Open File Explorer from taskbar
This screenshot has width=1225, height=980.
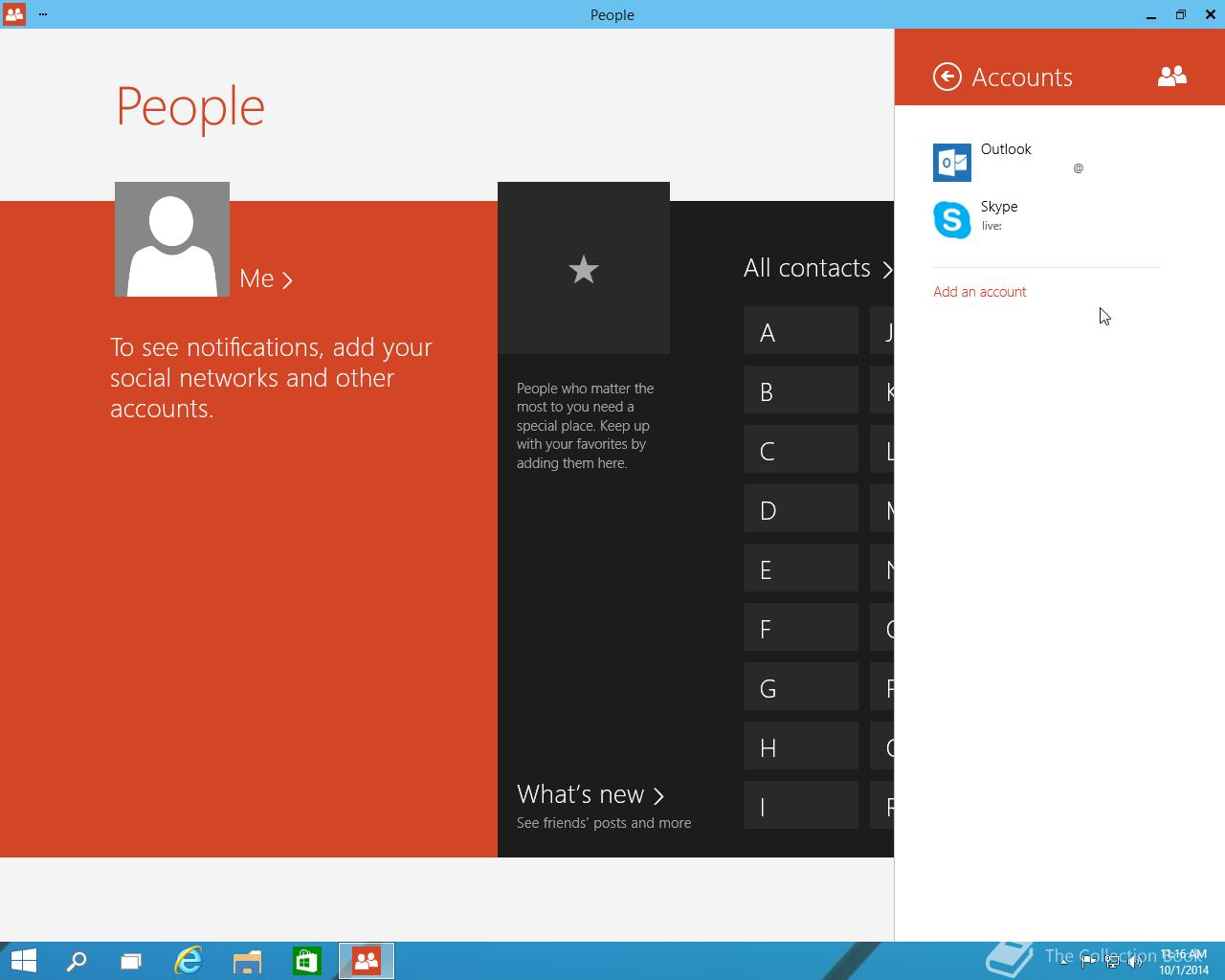coord(247,961)
